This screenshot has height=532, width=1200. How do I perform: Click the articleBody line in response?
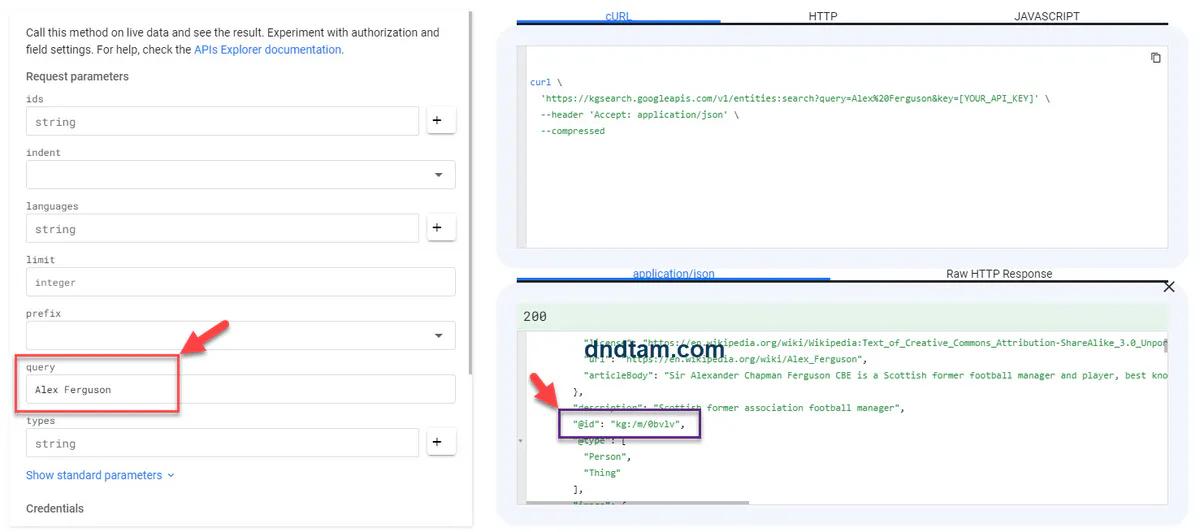(875, 376)
